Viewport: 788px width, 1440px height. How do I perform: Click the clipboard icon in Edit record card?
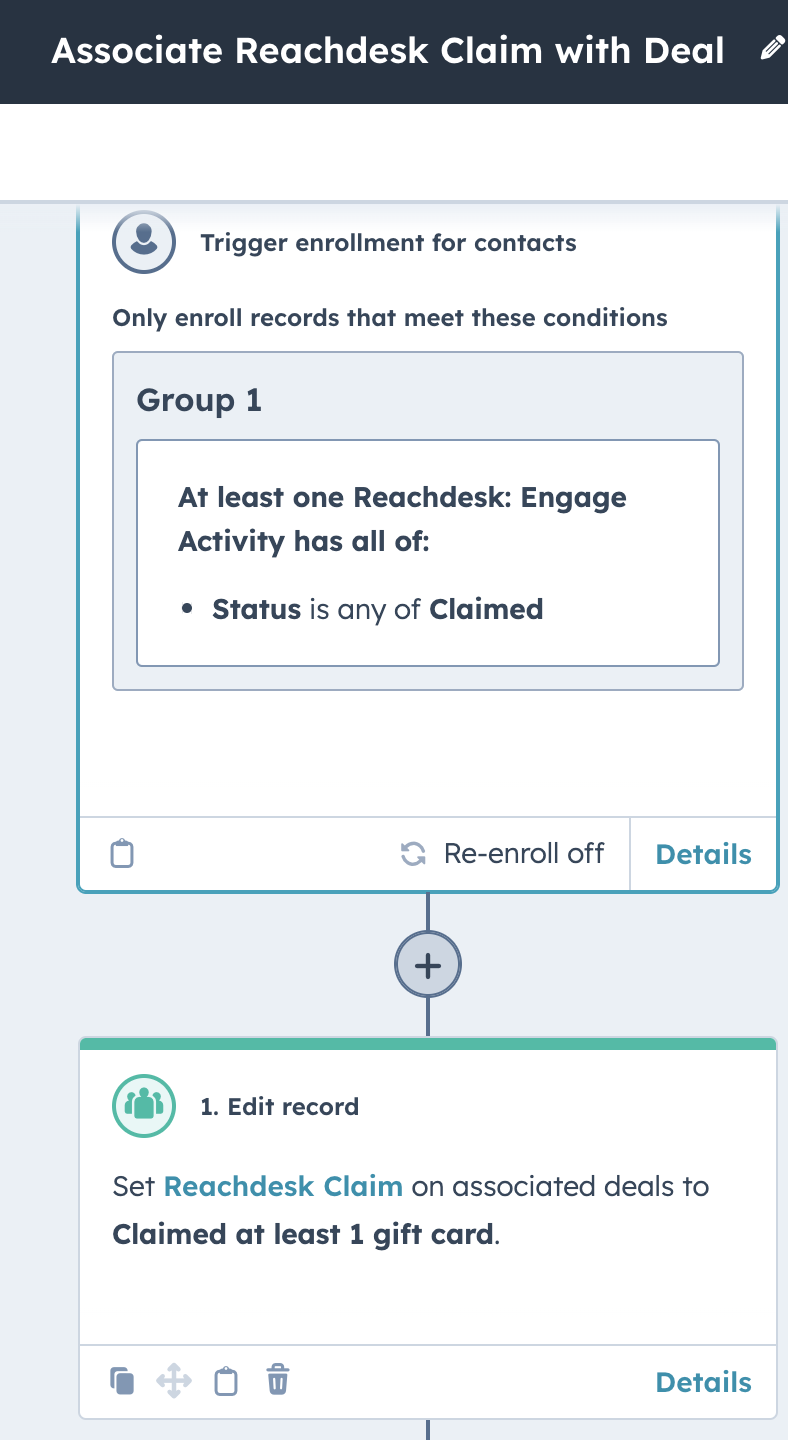coord(227,1382)
